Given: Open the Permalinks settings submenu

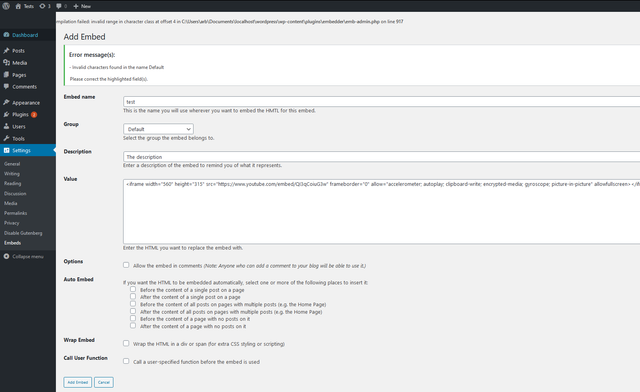Looking at the screenshot, I should [x=16, y=213].
